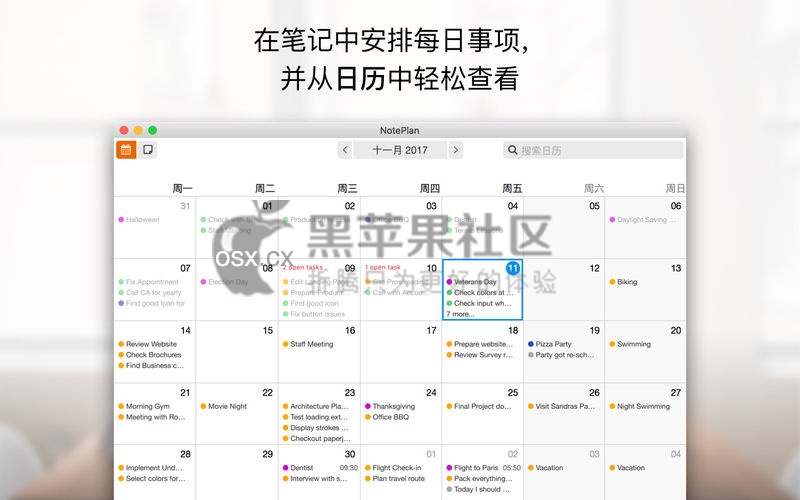800x500 pixels.
Task: Click the '1 open task' label on day 10
Action: point(383,267)
